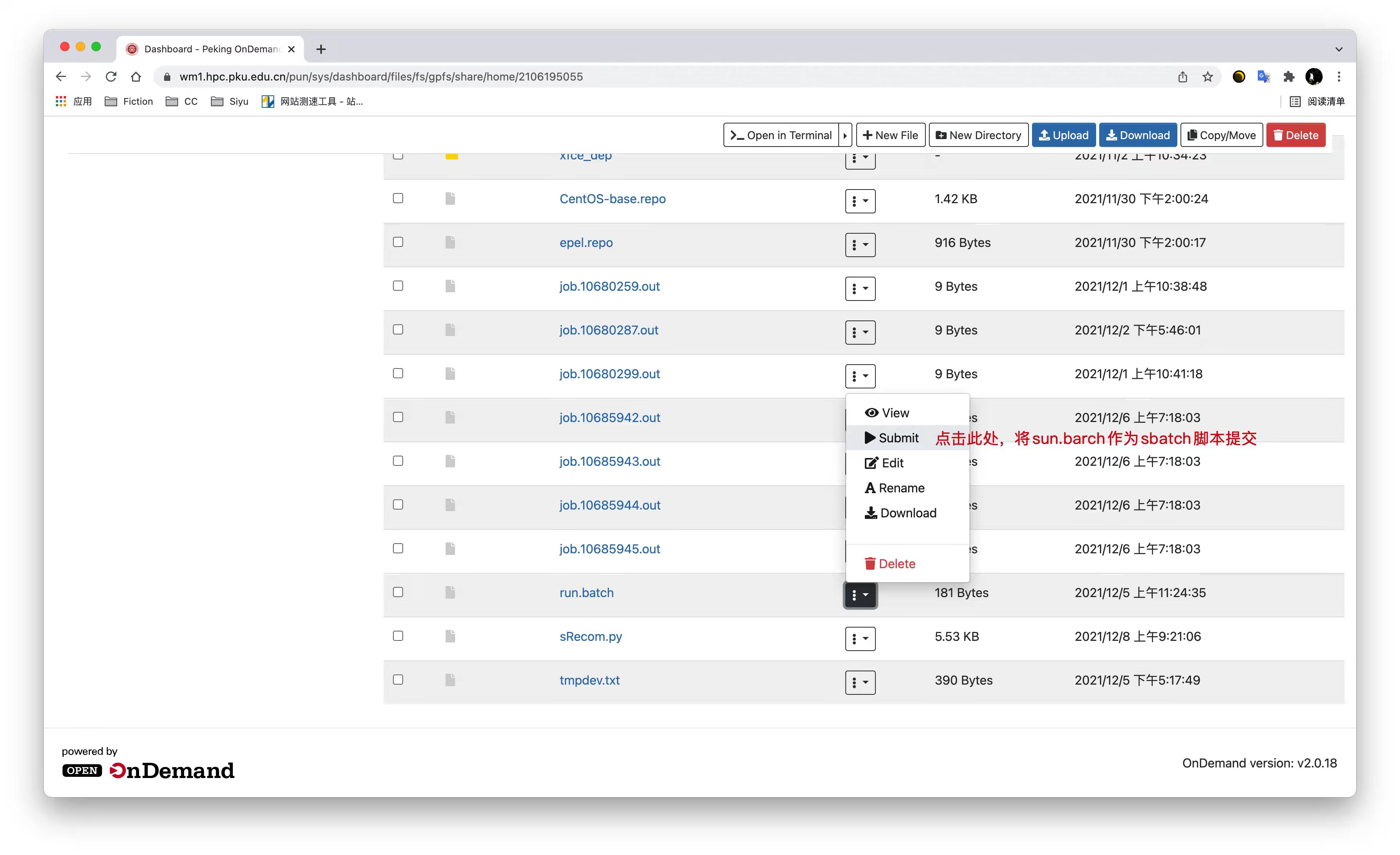
Task: Open the 网站测速工具 bookmark
Action: [x=312, y=101]
